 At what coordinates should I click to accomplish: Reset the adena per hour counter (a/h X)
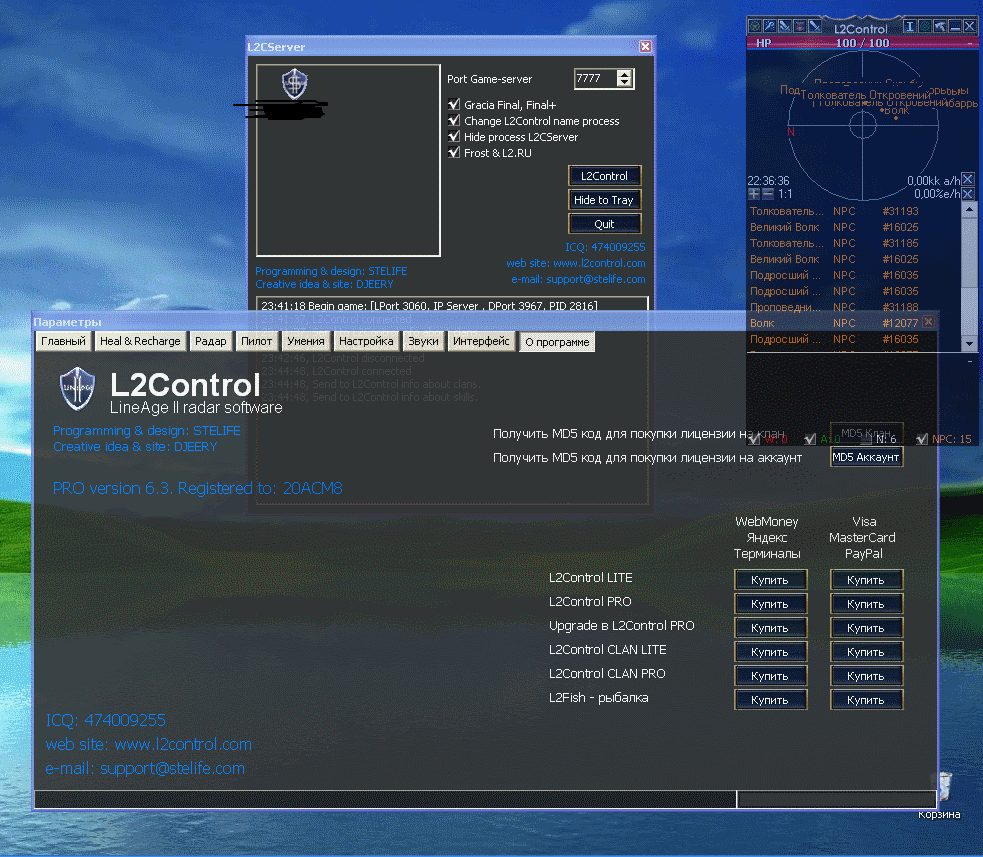click(968, 179)
